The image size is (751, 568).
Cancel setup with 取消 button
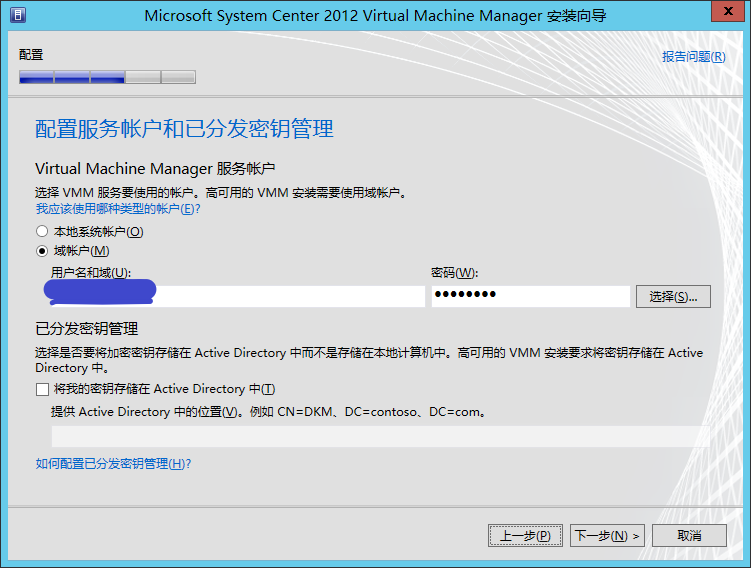click(689, 535)
